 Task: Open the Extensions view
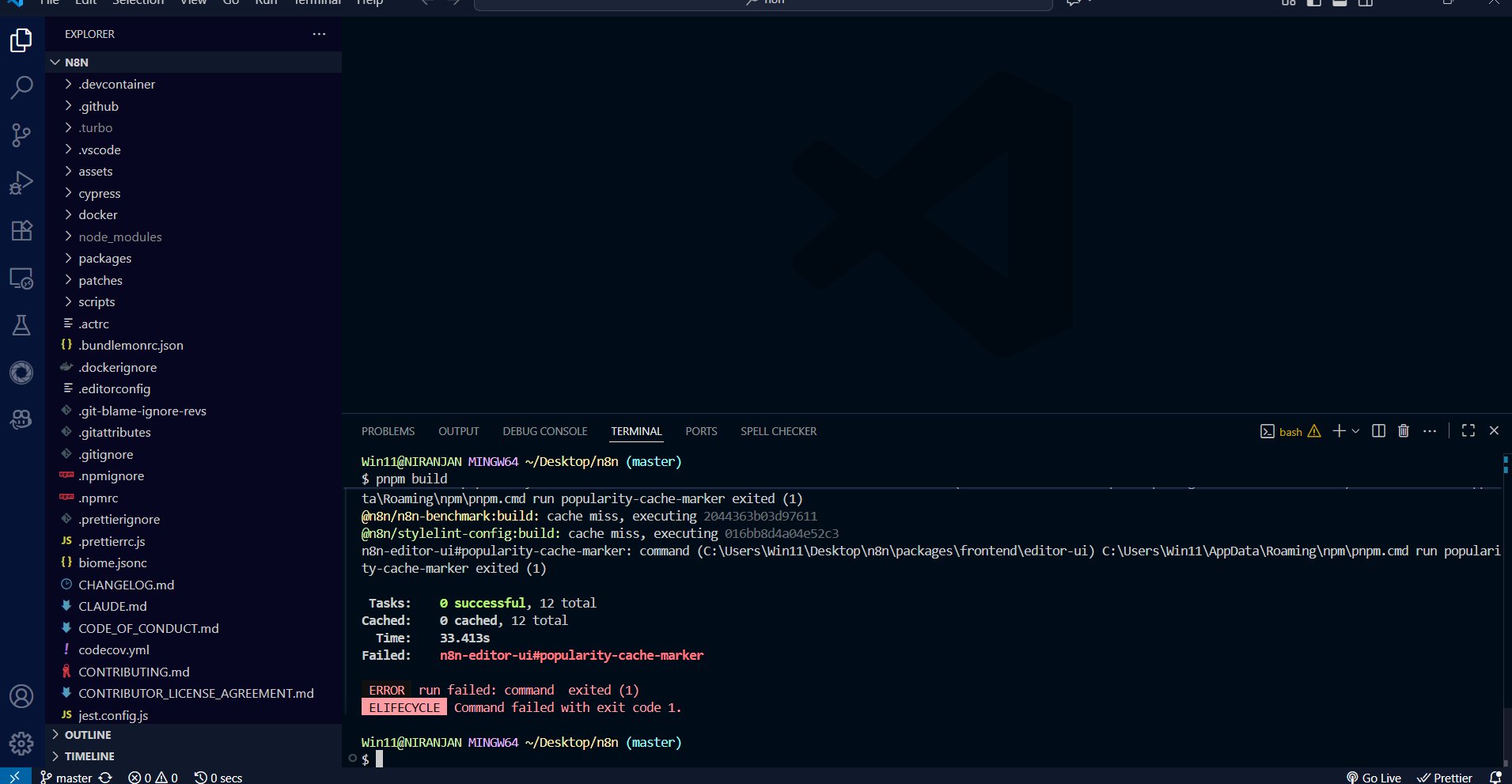click(21, 230)
